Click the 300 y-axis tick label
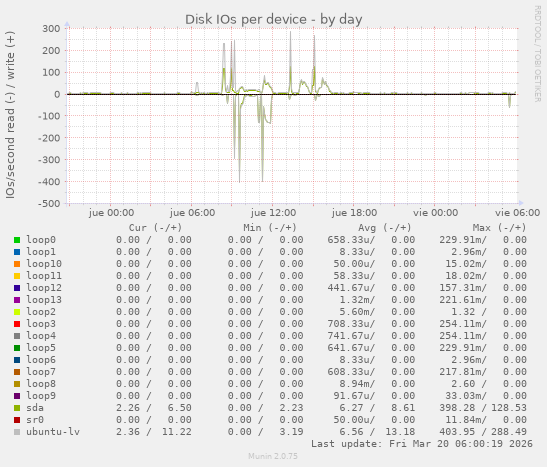This screenshot has height=467, width=547. tap(51, 29)
